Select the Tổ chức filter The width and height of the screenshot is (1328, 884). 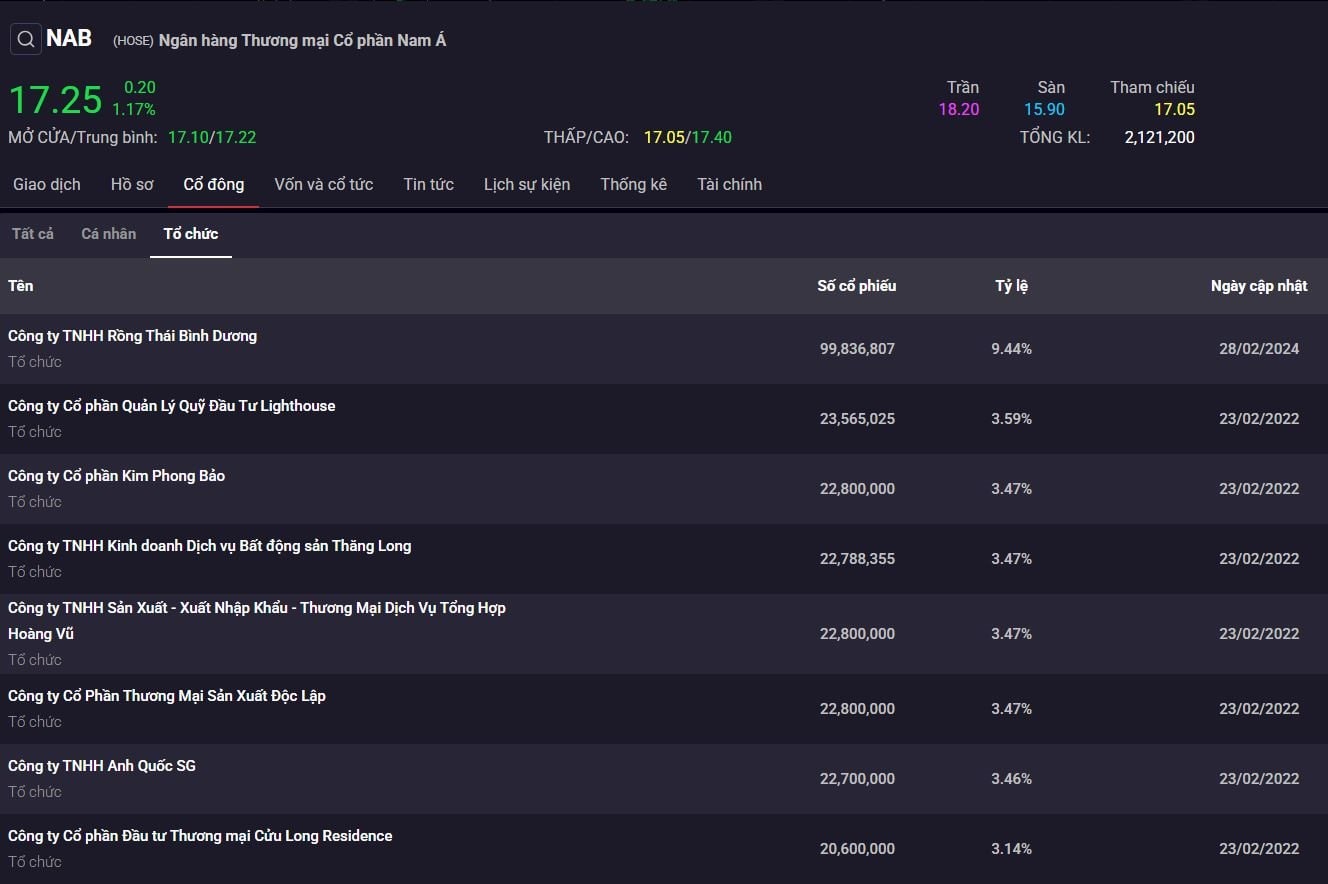pyautogui.click(x=190, y=233)
